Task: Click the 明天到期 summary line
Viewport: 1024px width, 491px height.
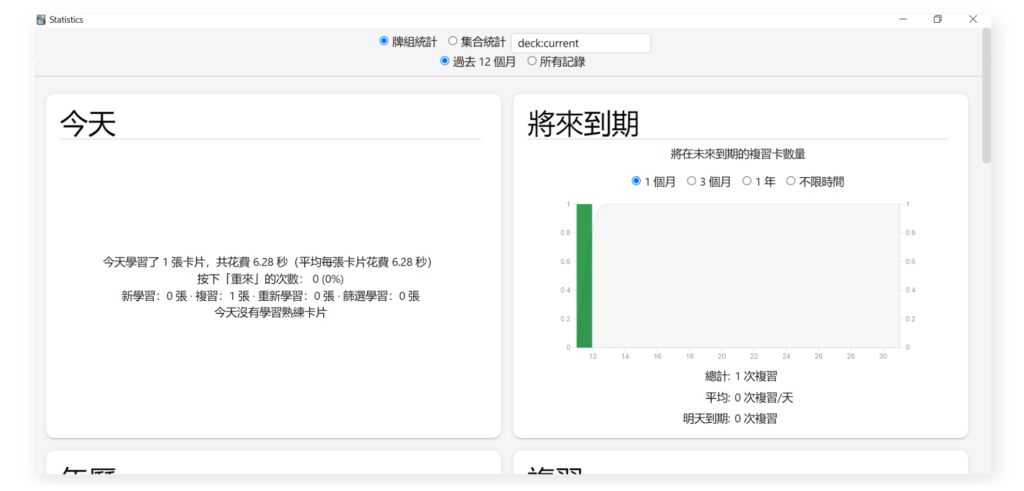Action: click(729, 418)
